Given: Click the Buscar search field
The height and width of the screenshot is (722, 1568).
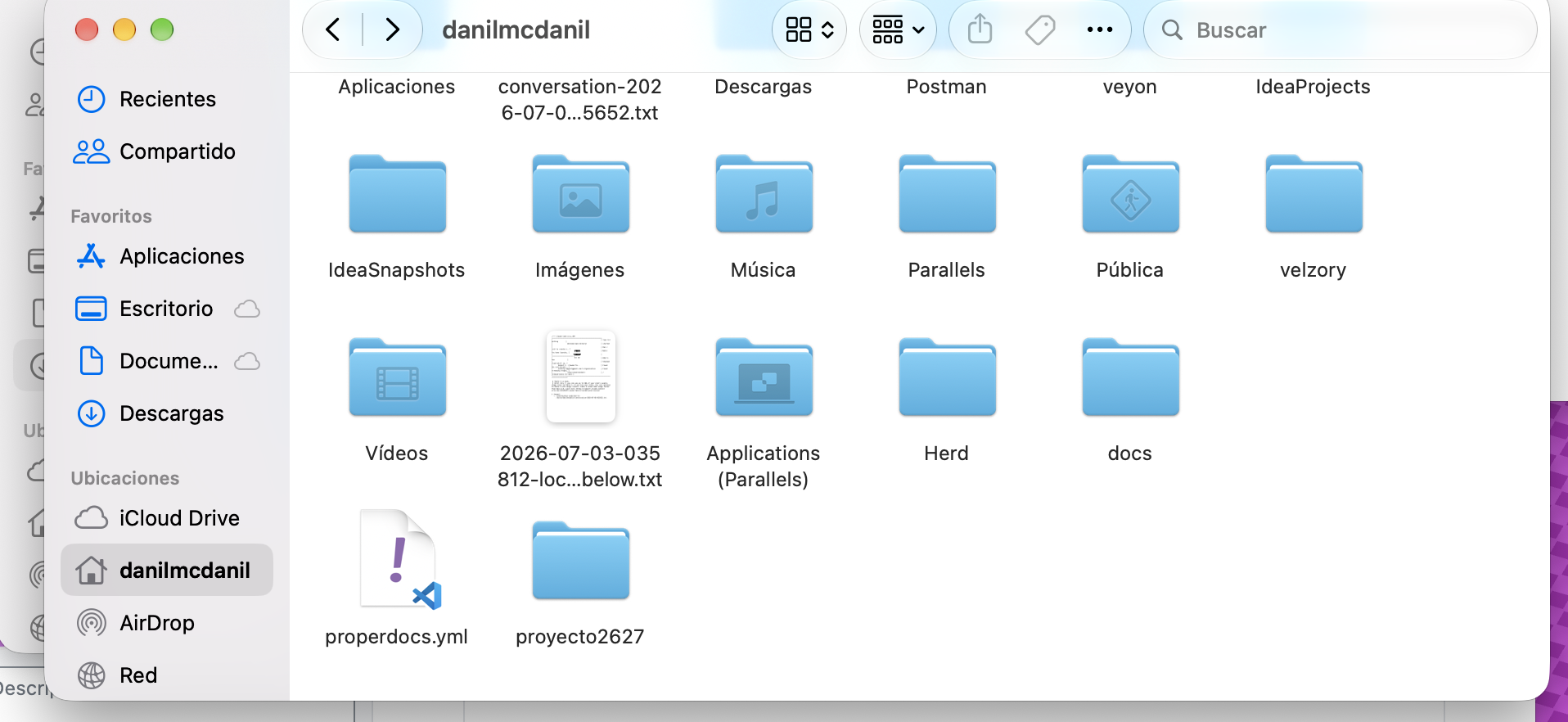Looking at the screenshot, I should coord(1340,30).
